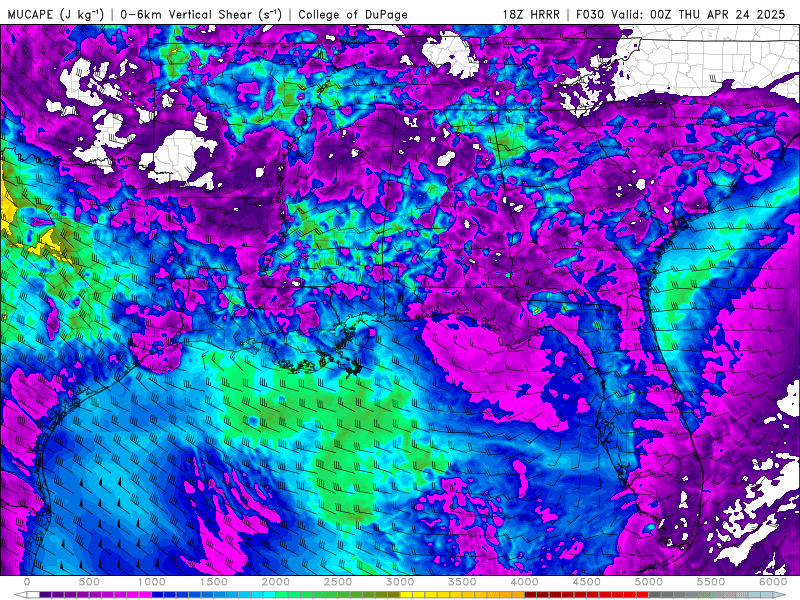The width and height of the screenshot is (800, 600).
Task: Click the right arrow end of the color bar
Action: (779, 595)
